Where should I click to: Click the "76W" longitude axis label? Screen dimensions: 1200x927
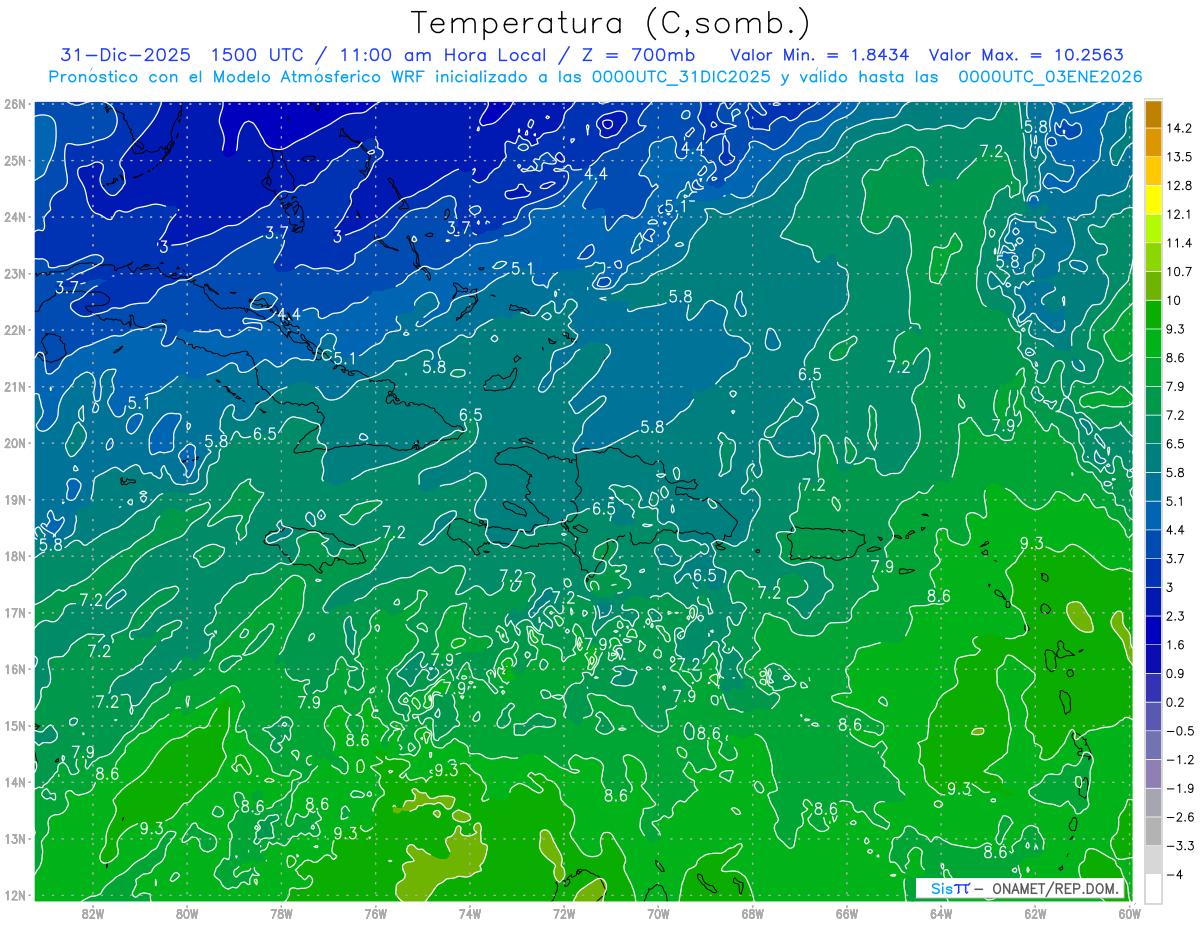[376, 914]
